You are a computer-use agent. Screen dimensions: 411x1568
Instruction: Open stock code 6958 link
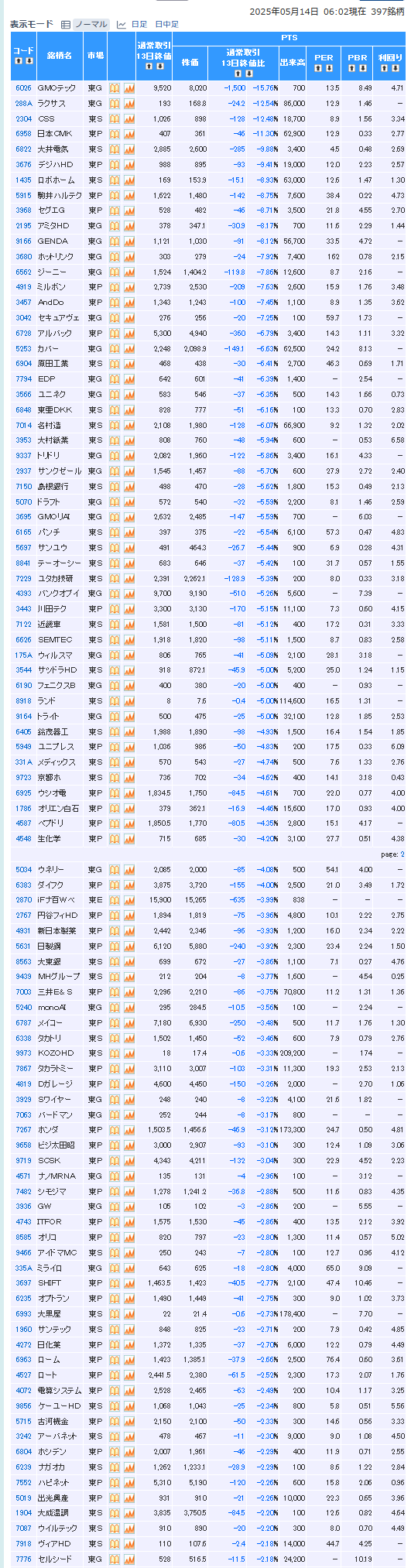[23, 134]
